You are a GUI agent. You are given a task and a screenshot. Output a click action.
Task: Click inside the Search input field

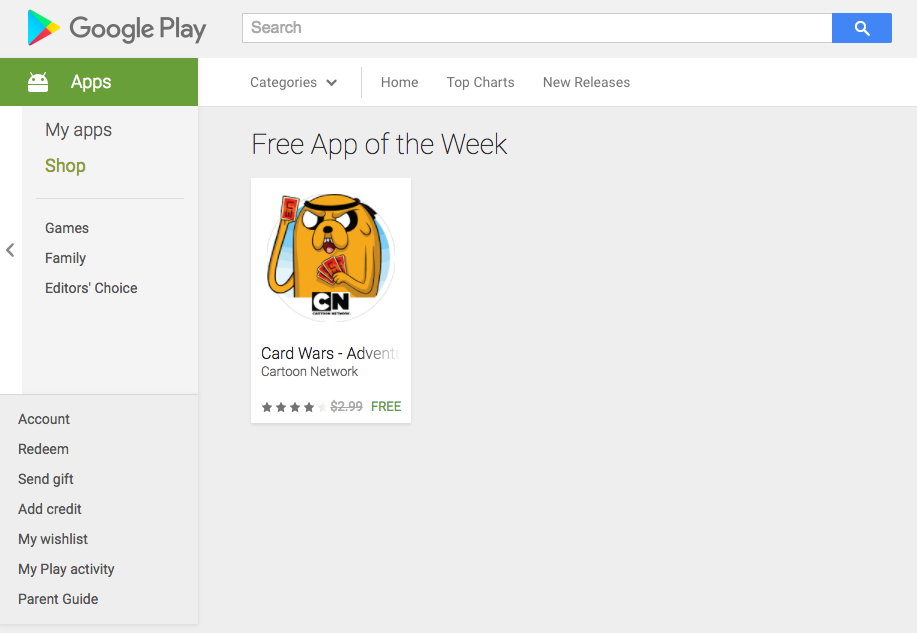(535, 27)
